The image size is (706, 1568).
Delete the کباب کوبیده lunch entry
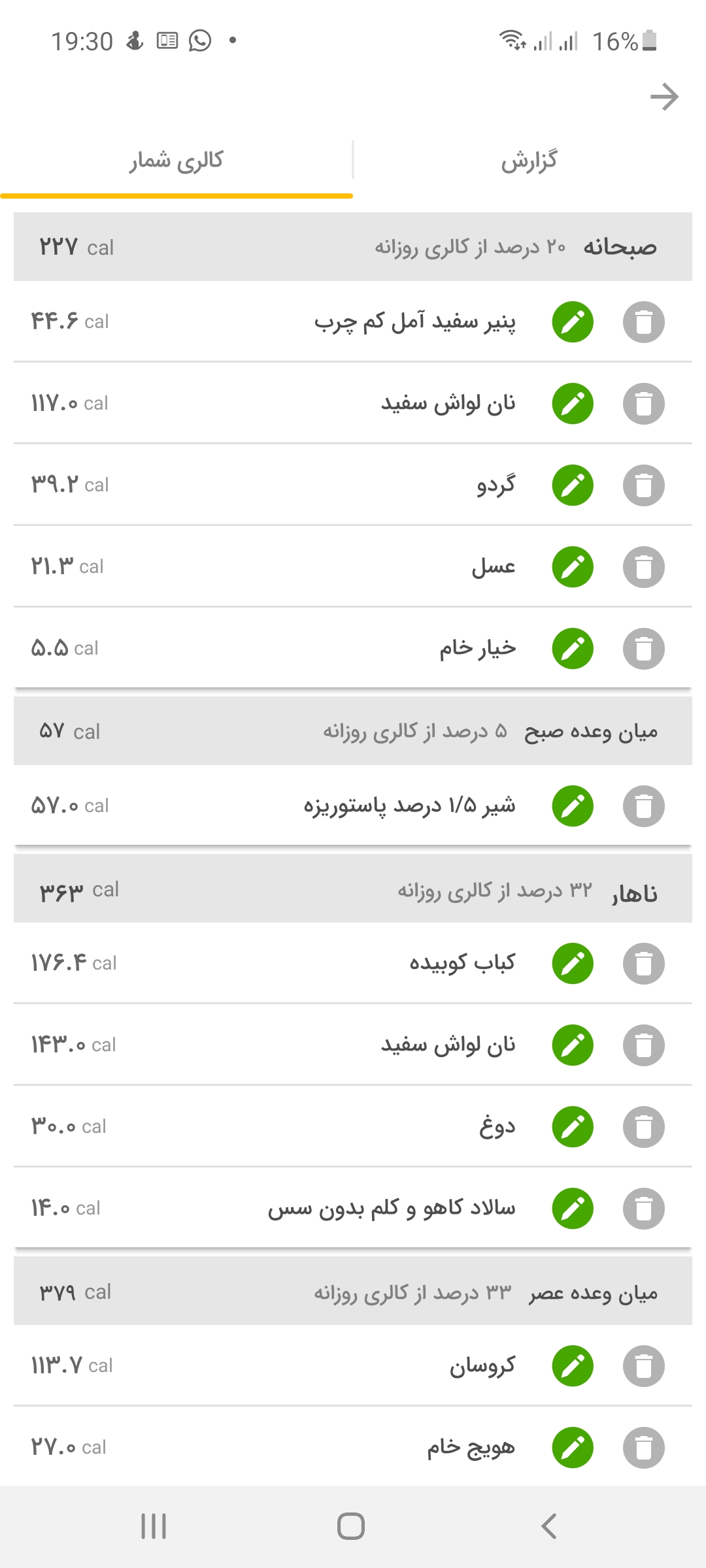(643, 963)
